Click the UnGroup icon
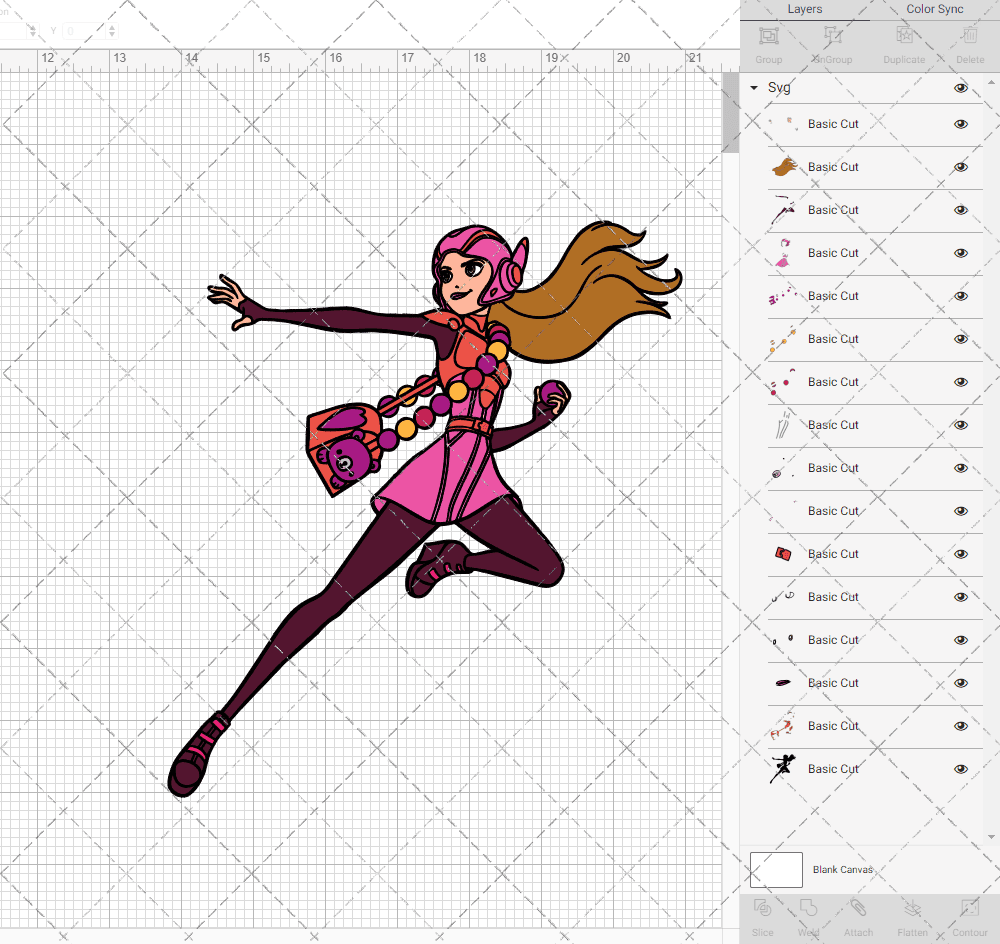This screenshot has width=1000, height=944. (832, 34)
